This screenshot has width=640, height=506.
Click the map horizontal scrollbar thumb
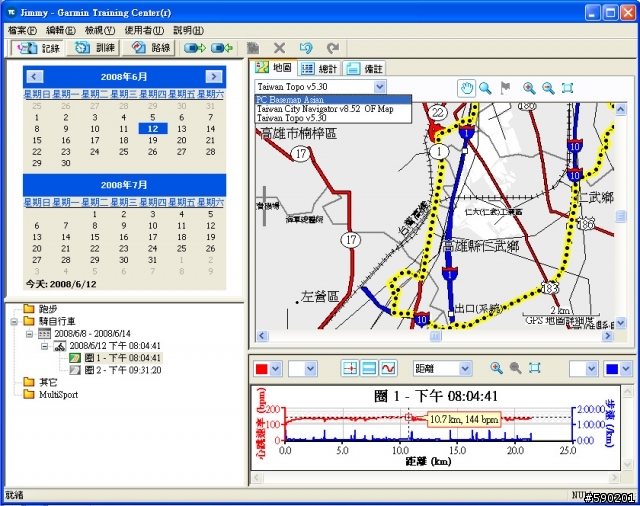435,336
